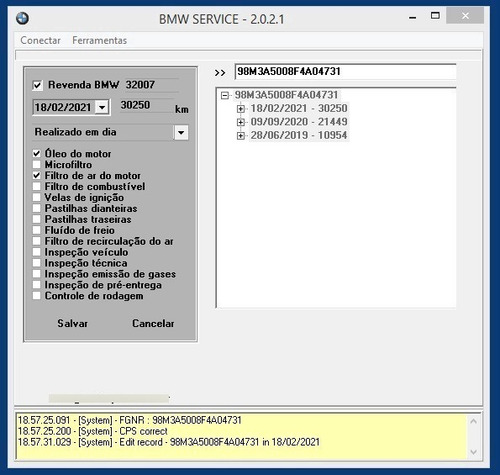Check Inspeção veículo
The height and width of the screenshot is (475, 500).
36,252
